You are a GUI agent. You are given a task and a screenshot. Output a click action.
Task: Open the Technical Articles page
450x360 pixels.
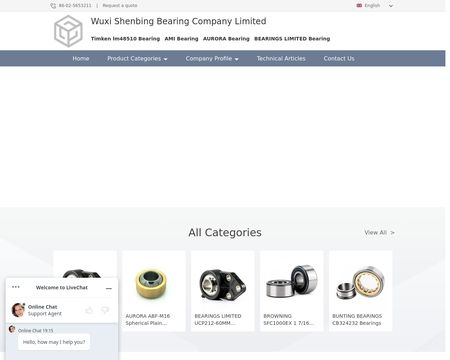tap(281, 59)
